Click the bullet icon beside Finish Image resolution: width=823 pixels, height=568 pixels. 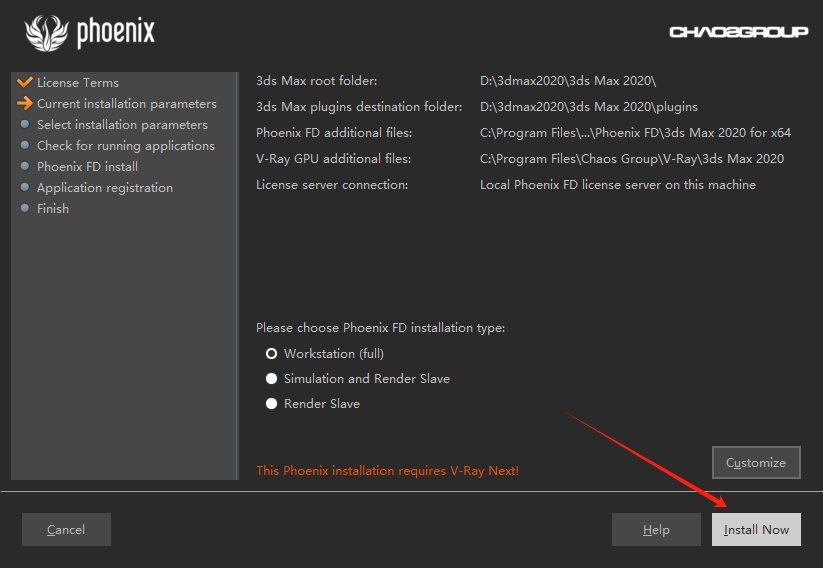pyautogui.click(x=25, y=208)
